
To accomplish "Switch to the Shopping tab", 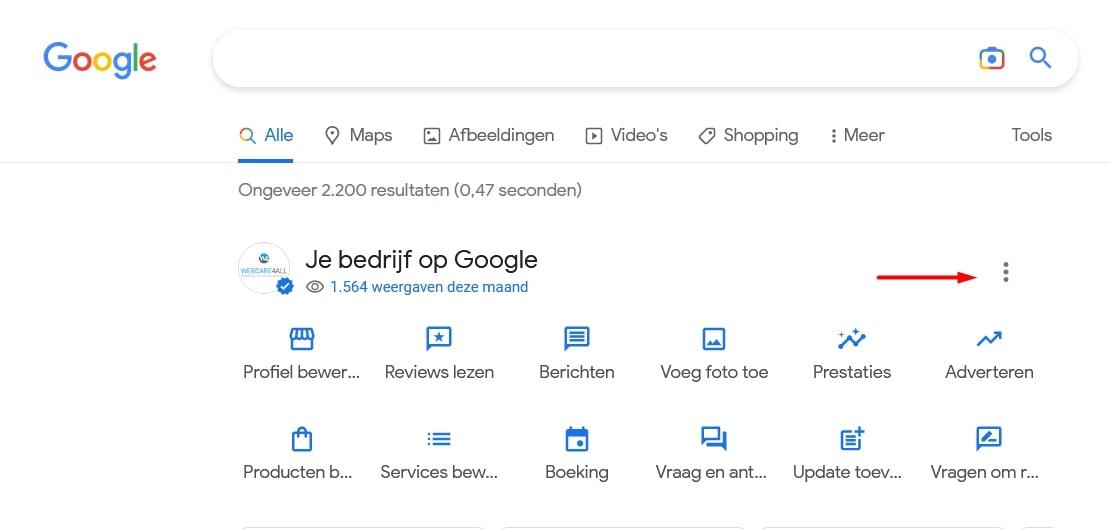I will pyautogui.click(x=748, y=135).
